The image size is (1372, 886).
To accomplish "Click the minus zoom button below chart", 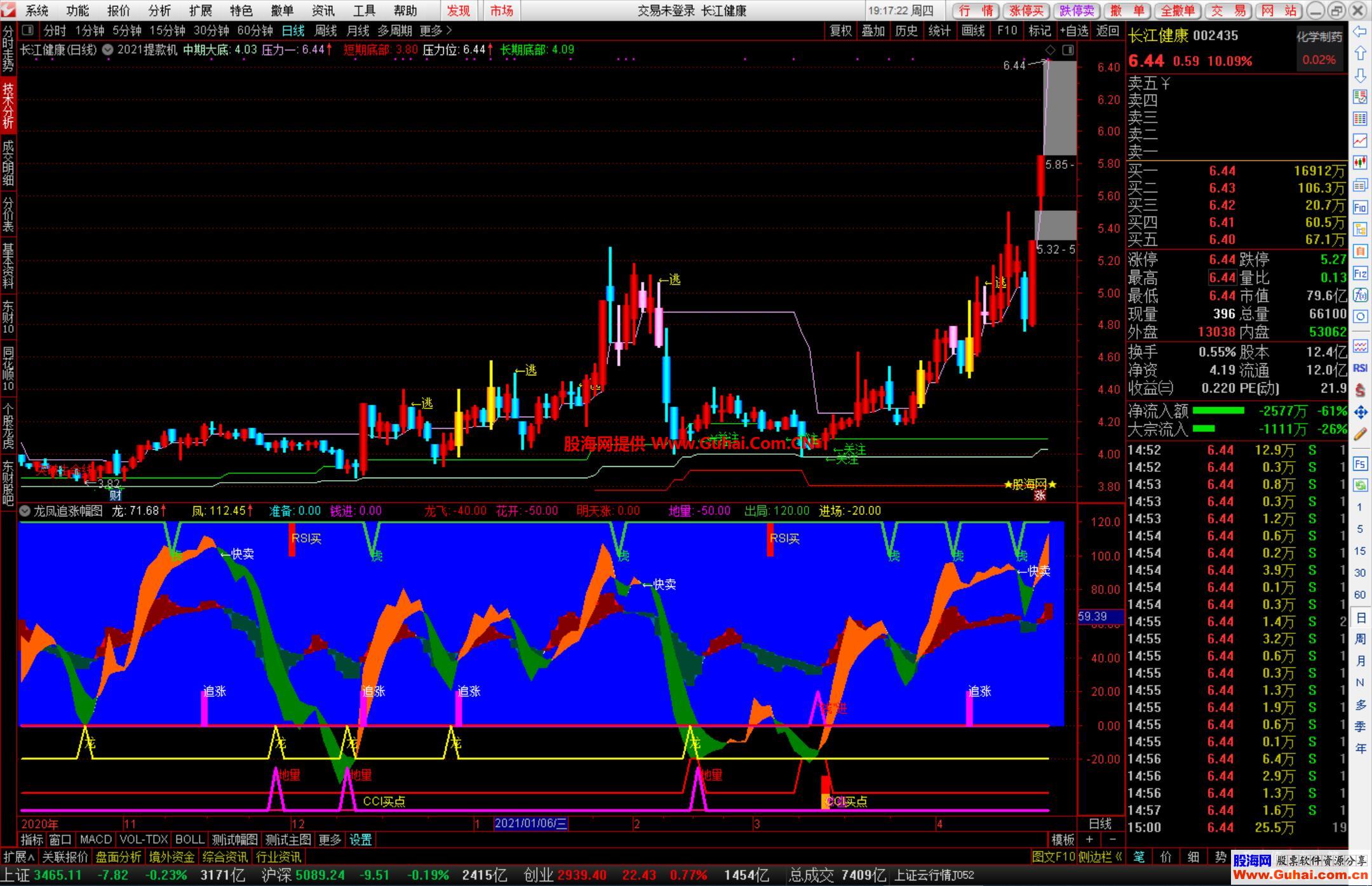I will point(1112,840).
